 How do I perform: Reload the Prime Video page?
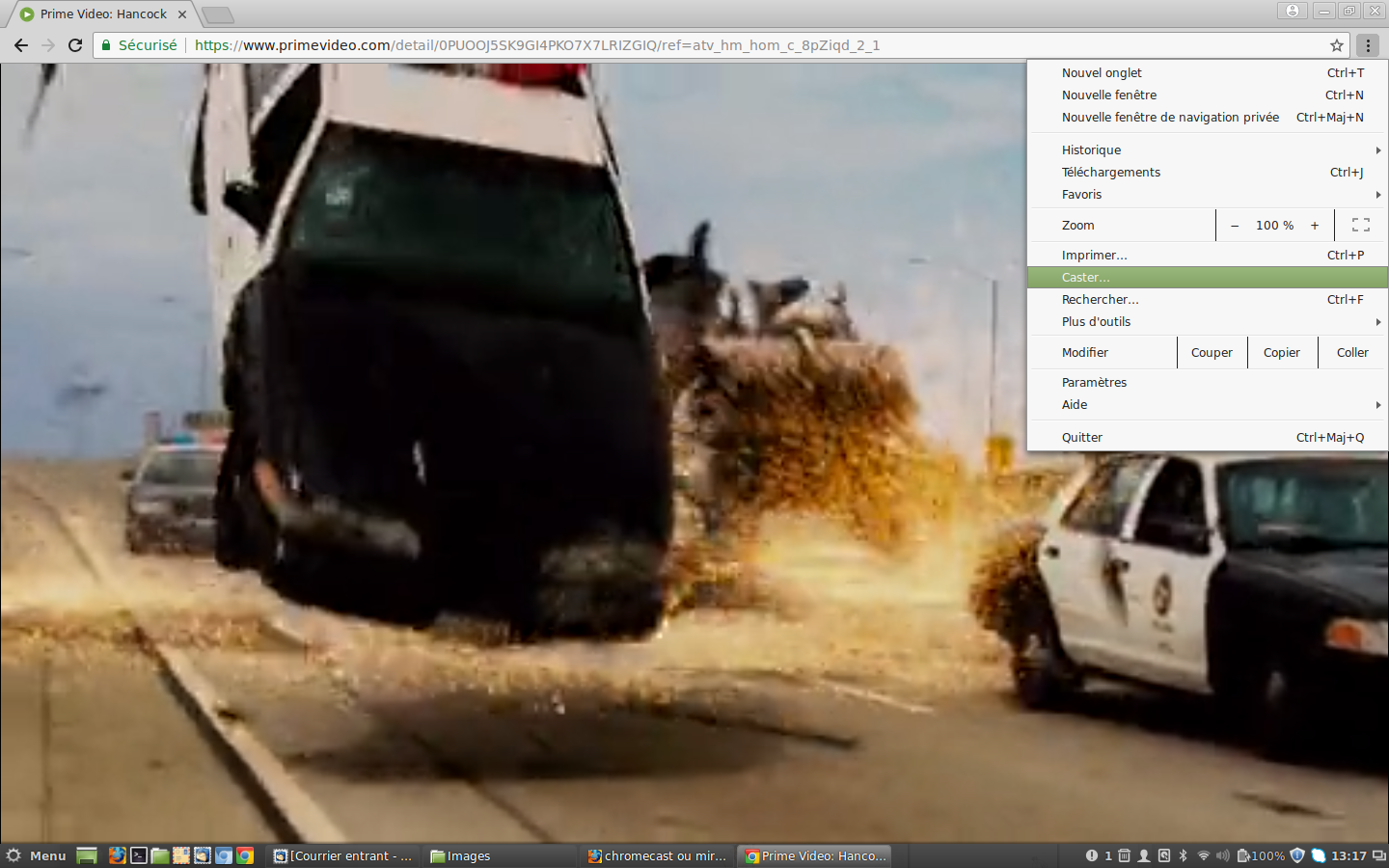[75, 45]
